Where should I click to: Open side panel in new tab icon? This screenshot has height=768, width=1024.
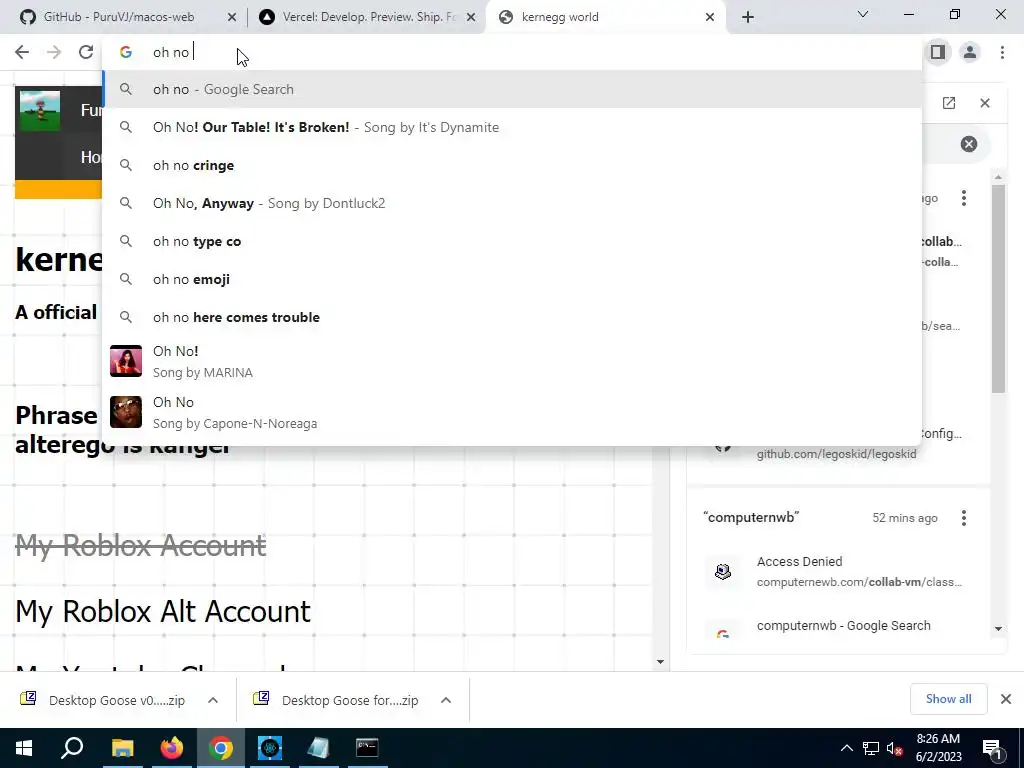coord(949,103)
